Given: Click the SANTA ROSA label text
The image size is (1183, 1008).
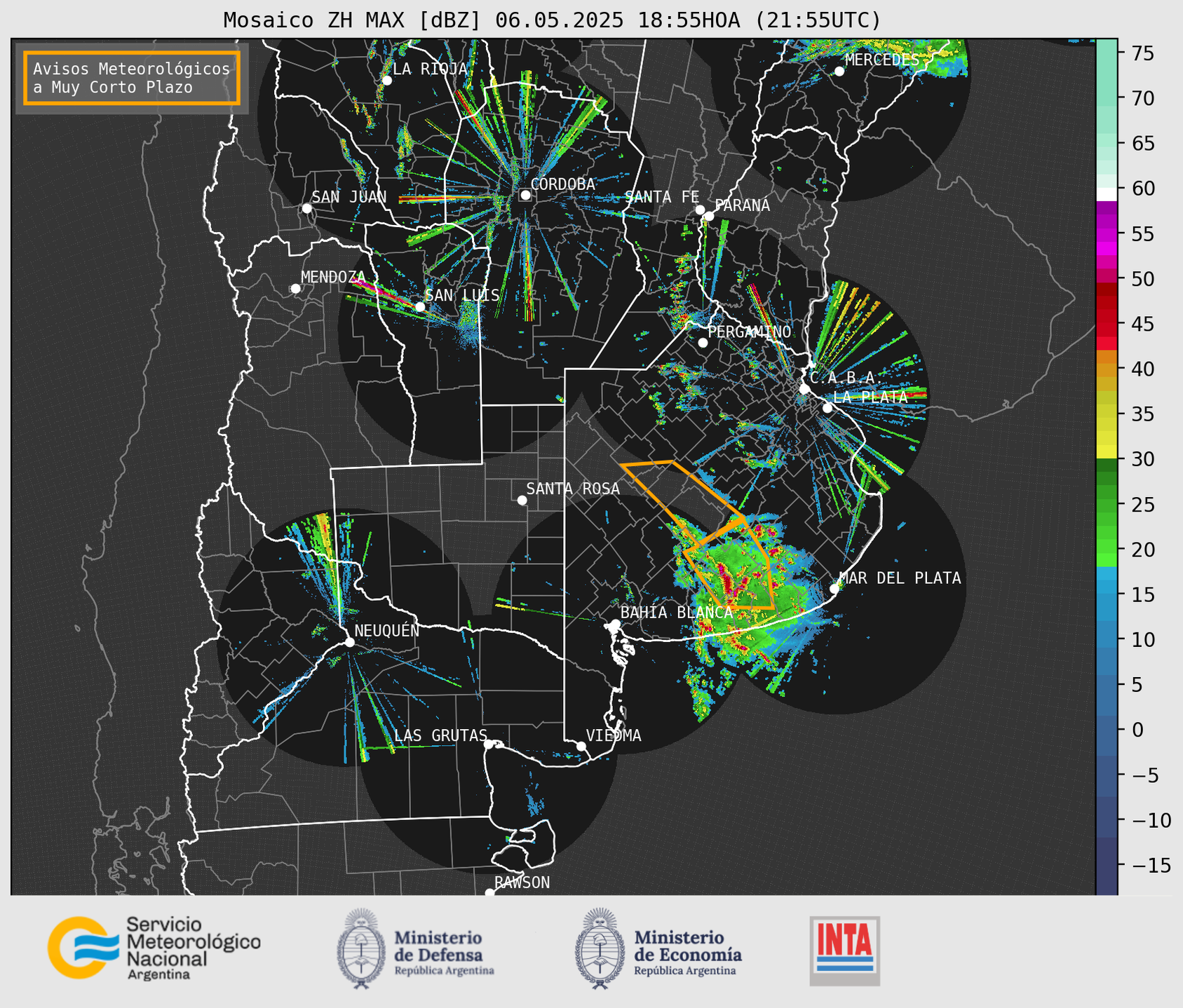Looking at the screenshot, I should [573, 489].
